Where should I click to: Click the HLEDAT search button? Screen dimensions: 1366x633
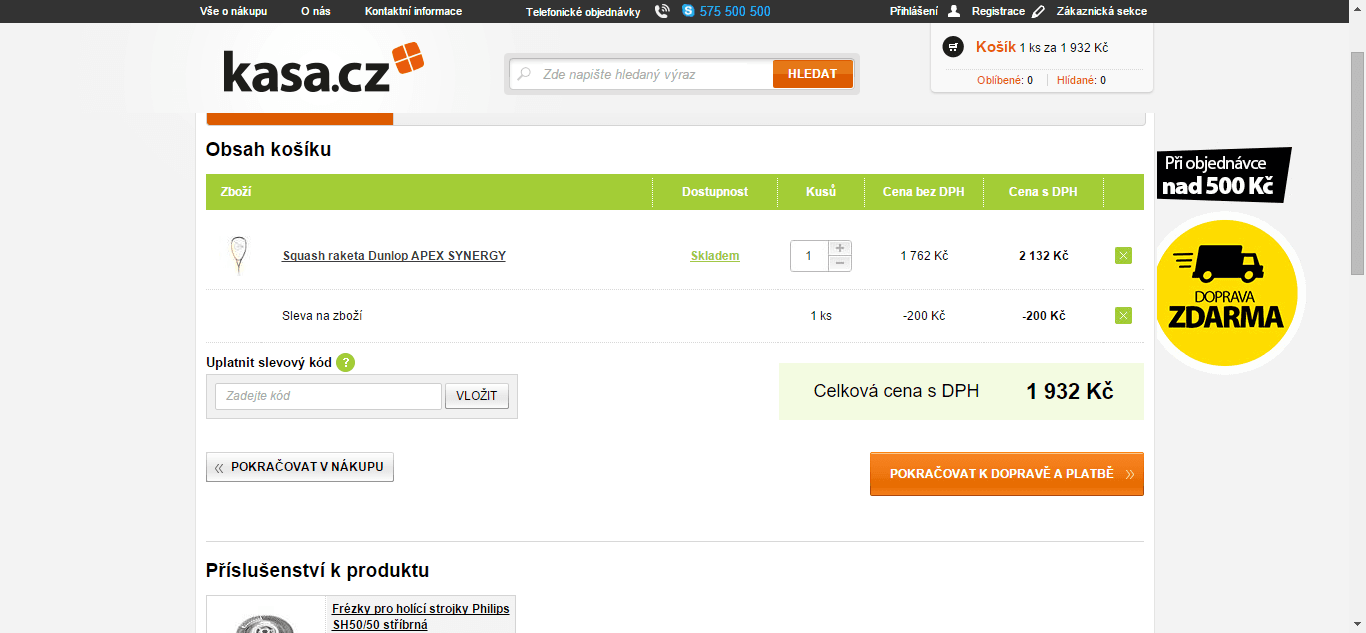(x=813, y=74)
